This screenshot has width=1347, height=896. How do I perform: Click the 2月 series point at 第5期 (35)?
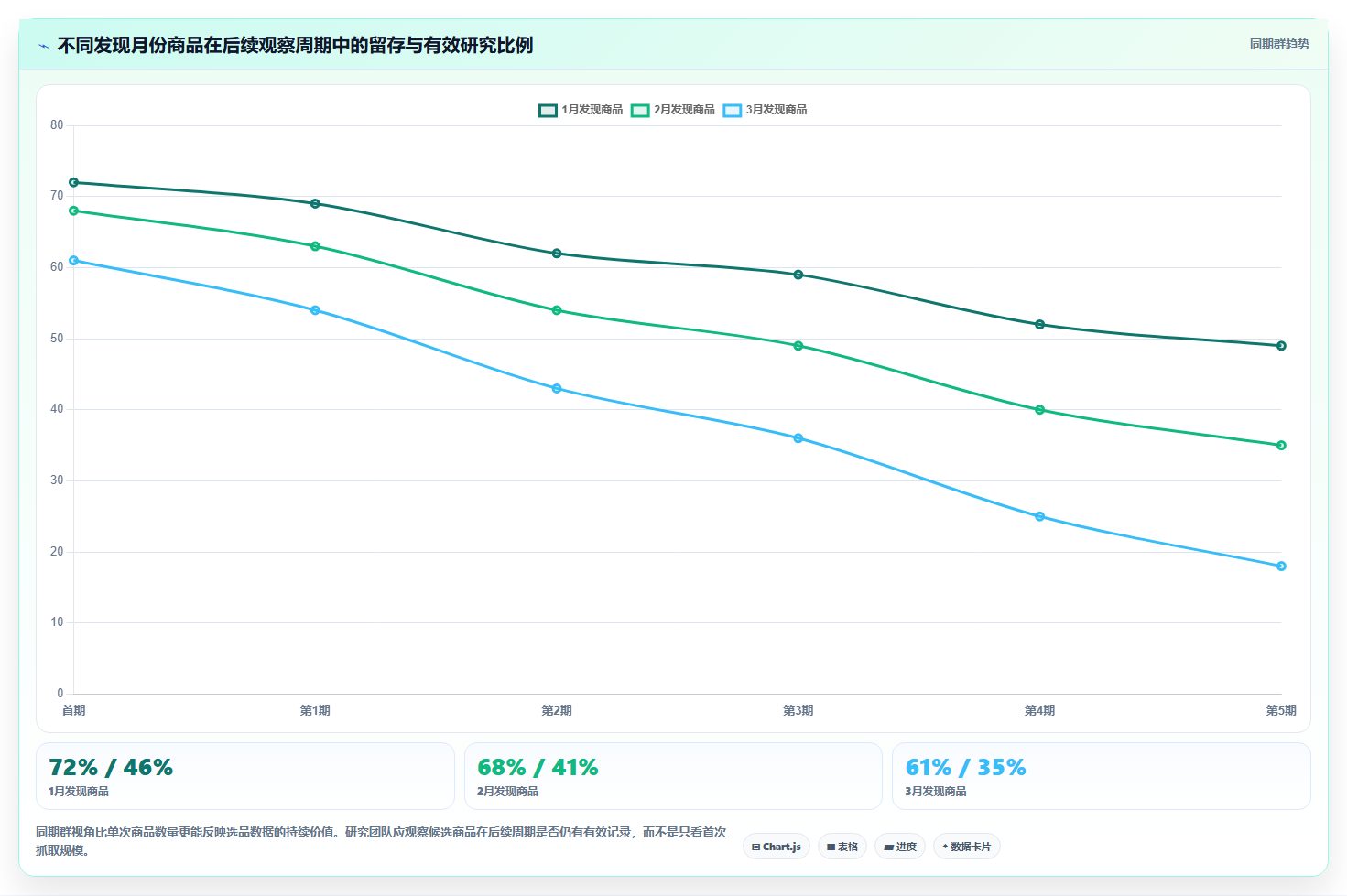tap(1281, 445)
